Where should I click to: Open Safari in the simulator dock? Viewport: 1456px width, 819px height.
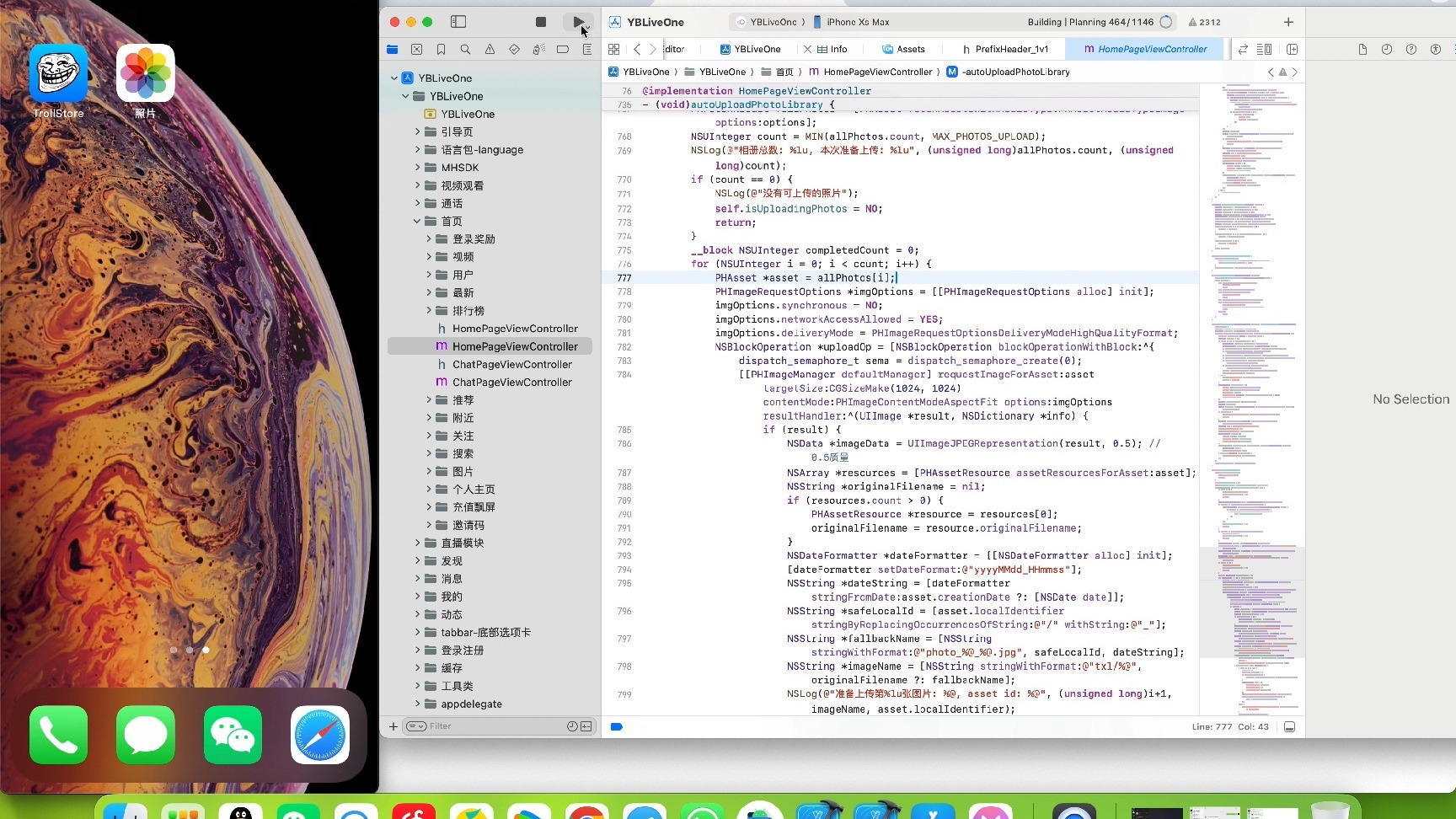point(320,735)
